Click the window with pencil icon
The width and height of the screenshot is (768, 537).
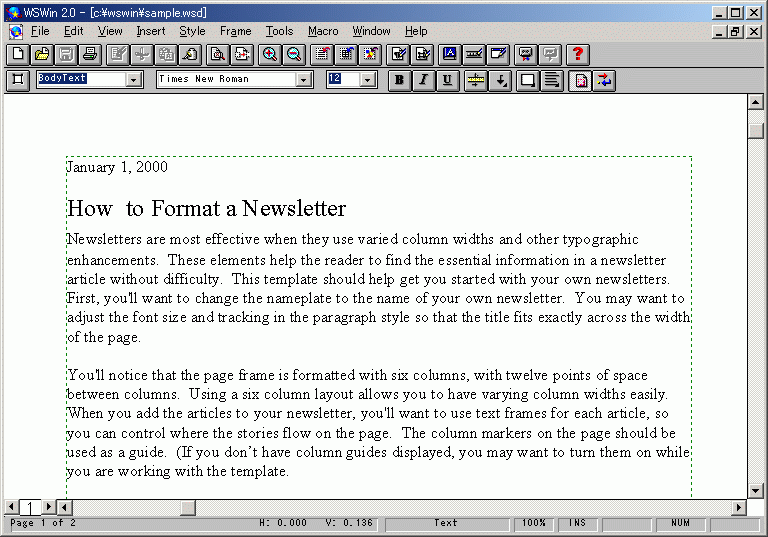(x=498, y=54)
